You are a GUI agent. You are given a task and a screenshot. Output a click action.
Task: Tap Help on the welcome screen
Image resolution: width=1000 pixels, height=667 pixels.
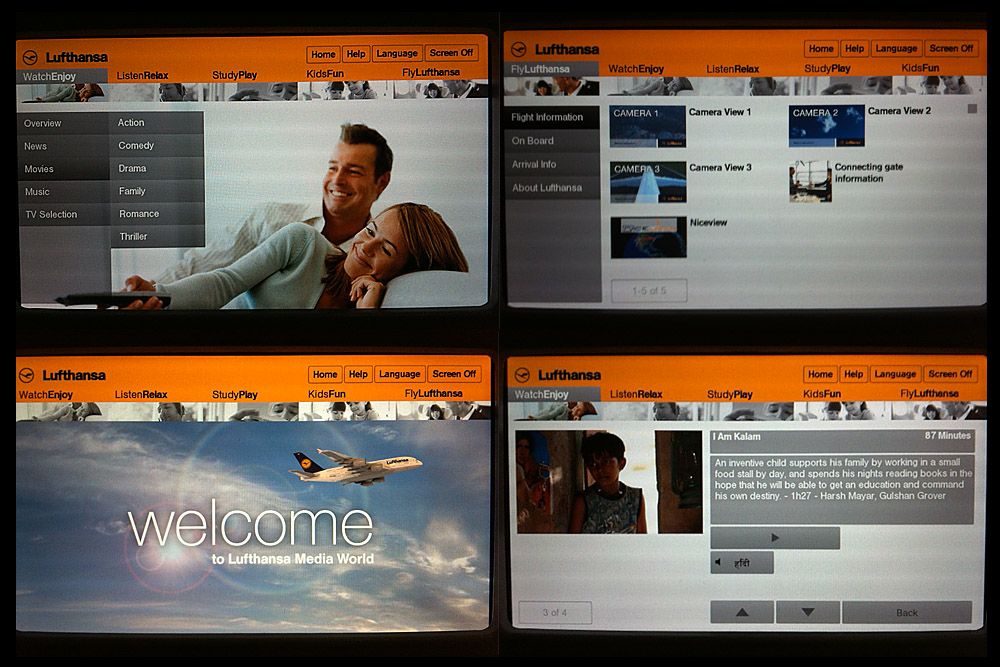tap(358, 374)
